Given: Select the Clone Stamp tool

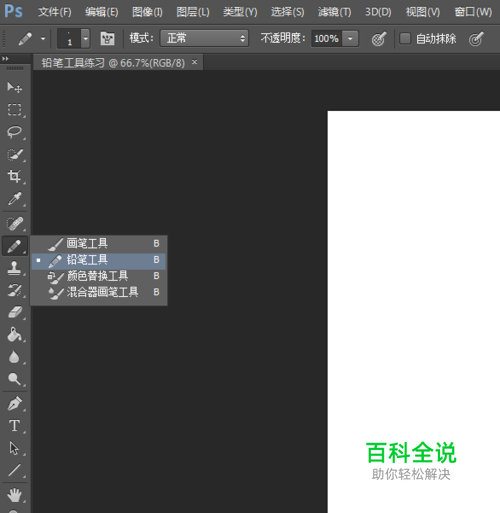Looking at the screenshot, I should pyautogui.click(x=14, y=268).
